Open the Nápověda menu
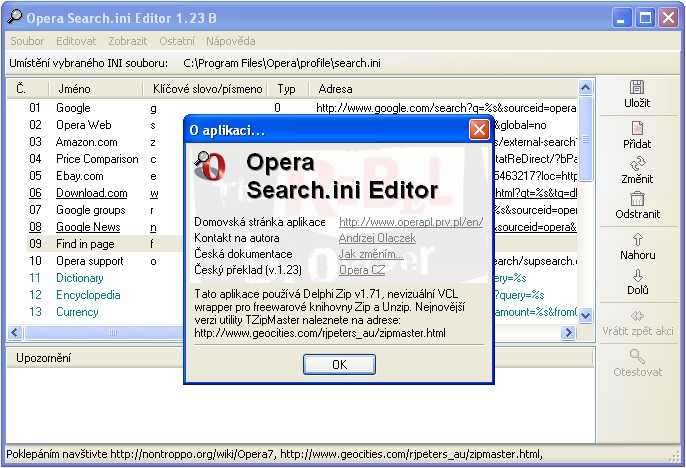The width and height of the screenshot is (686, 468). [x=231, y=41]
